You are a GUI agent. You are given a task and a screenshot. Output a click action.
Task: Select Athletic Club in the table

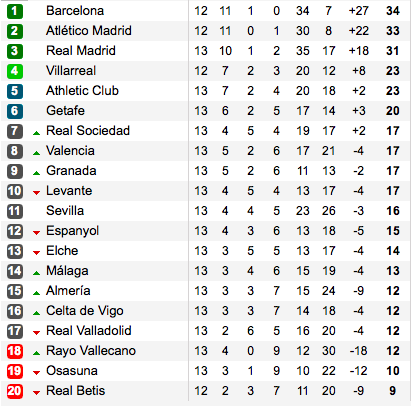[x=82, y=91]
